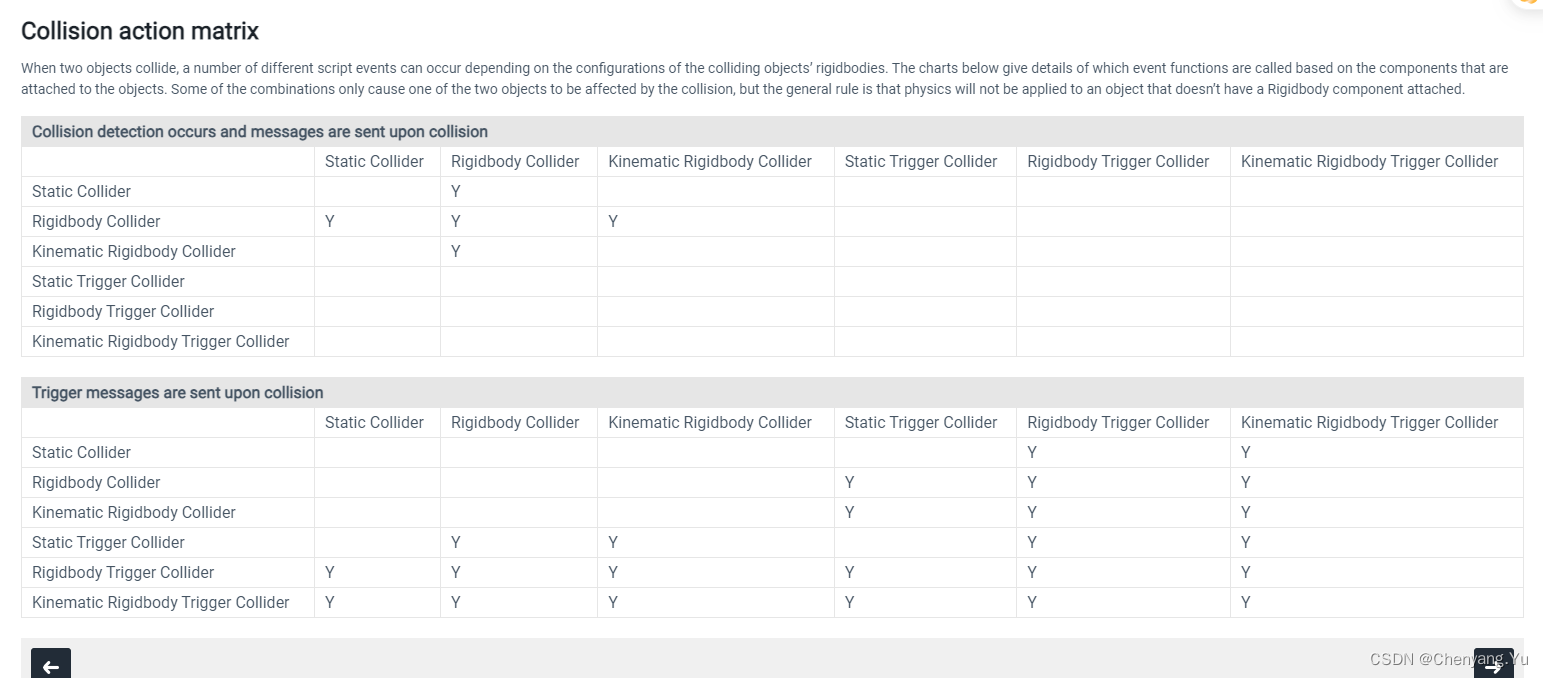Go to previous page with left arrow button
Image resolution: width=1543 pixels, height=678 pixels.
point(51,664)
